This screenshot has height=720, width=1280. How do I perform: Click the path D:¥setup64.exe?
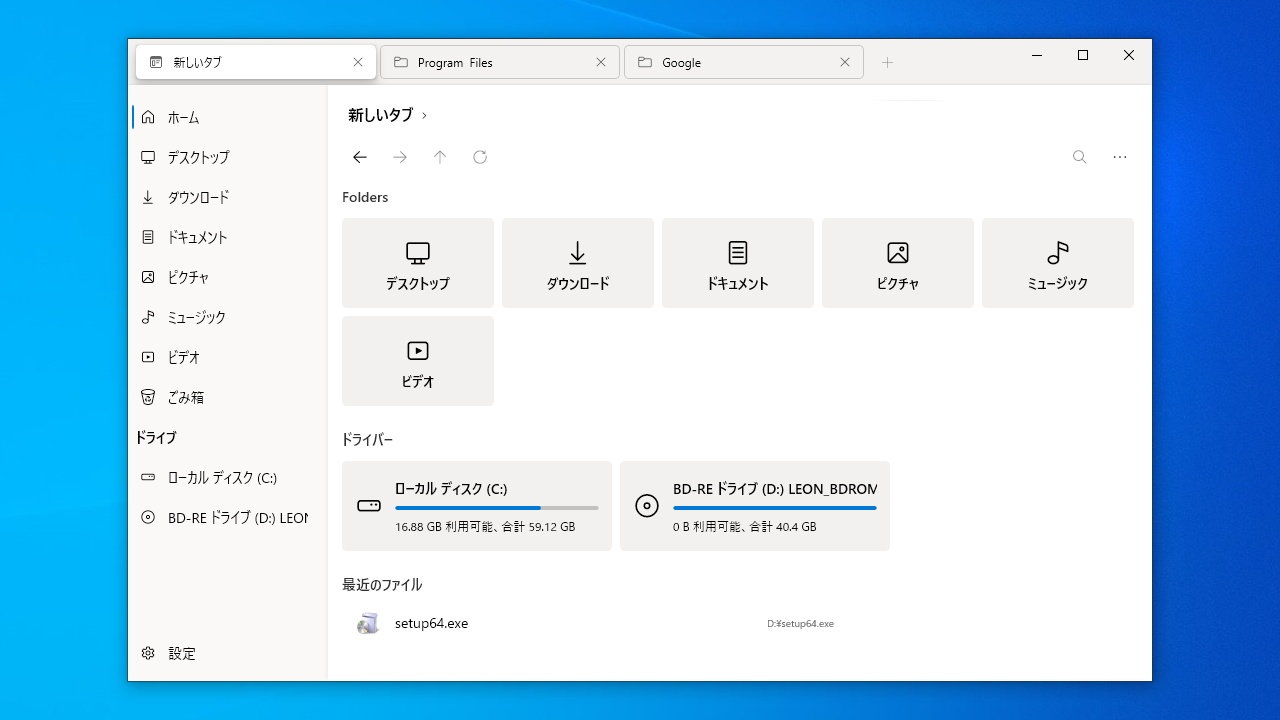coord(800,624)
